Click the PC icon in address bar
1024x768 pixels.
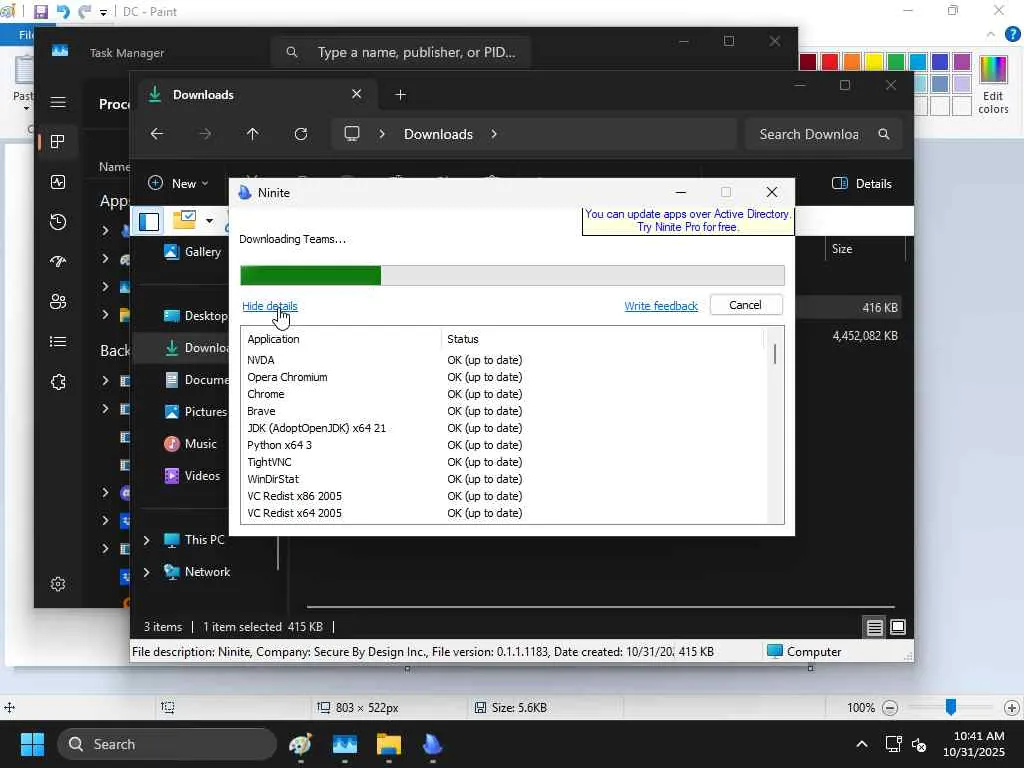point(352,134)
